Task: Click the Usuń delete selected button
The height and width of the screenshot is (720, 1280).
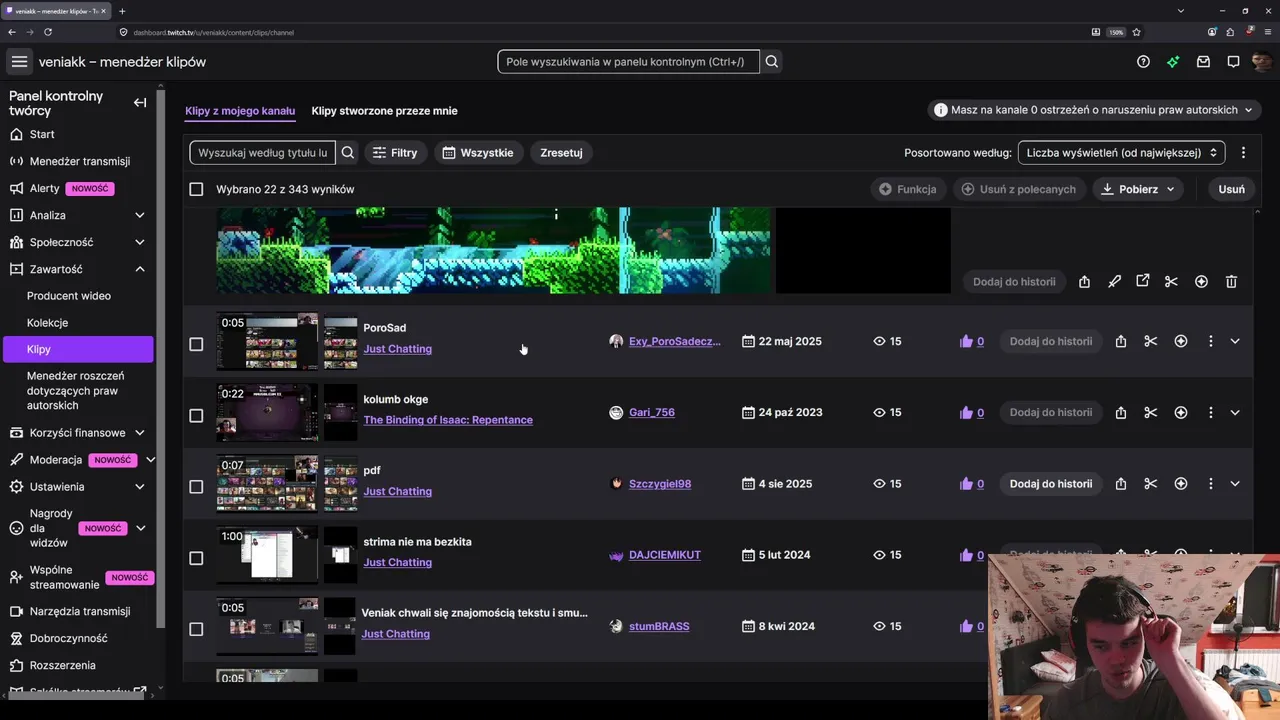Action: 1232,189
